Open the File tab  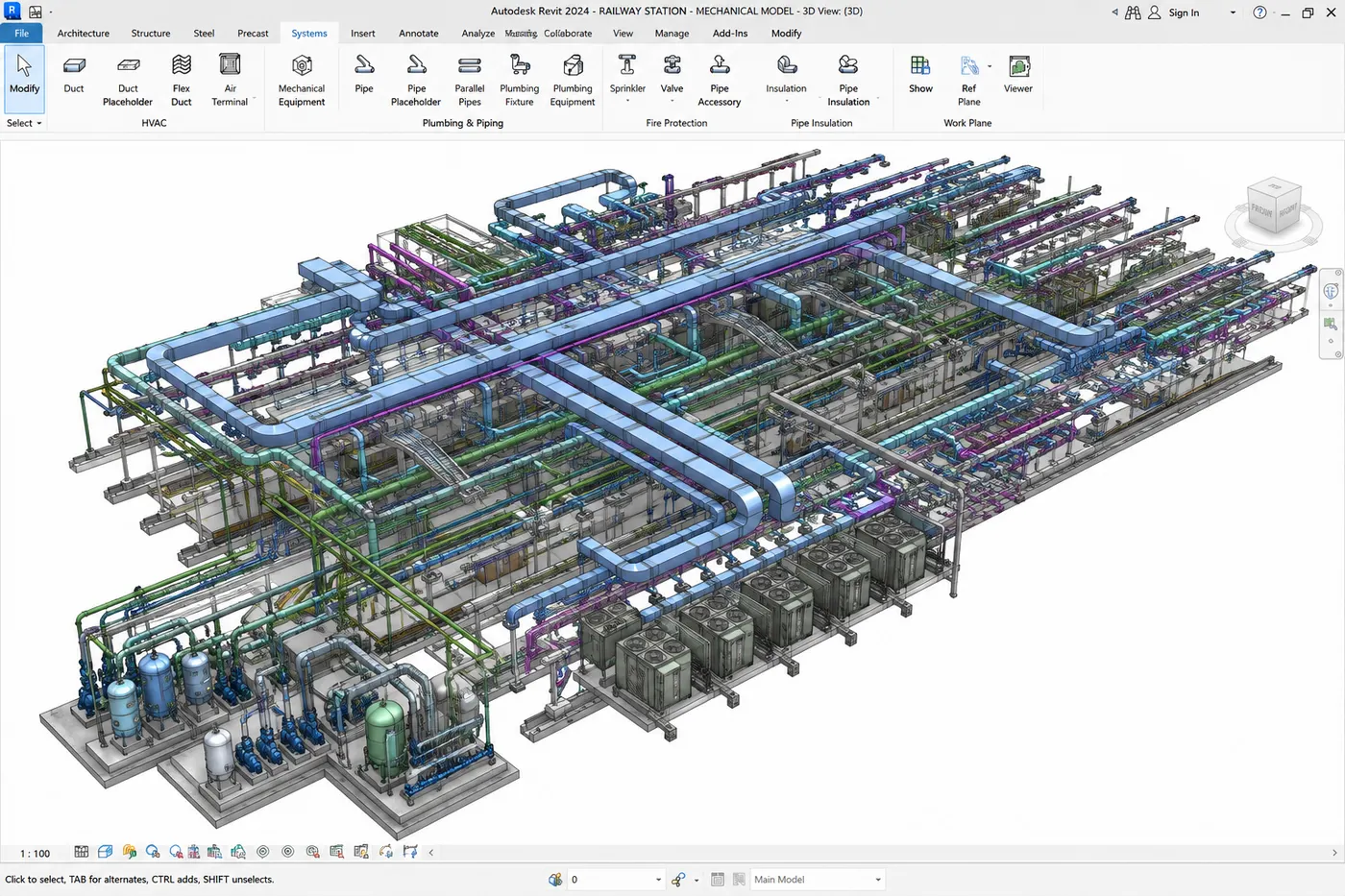click(21, 33)
